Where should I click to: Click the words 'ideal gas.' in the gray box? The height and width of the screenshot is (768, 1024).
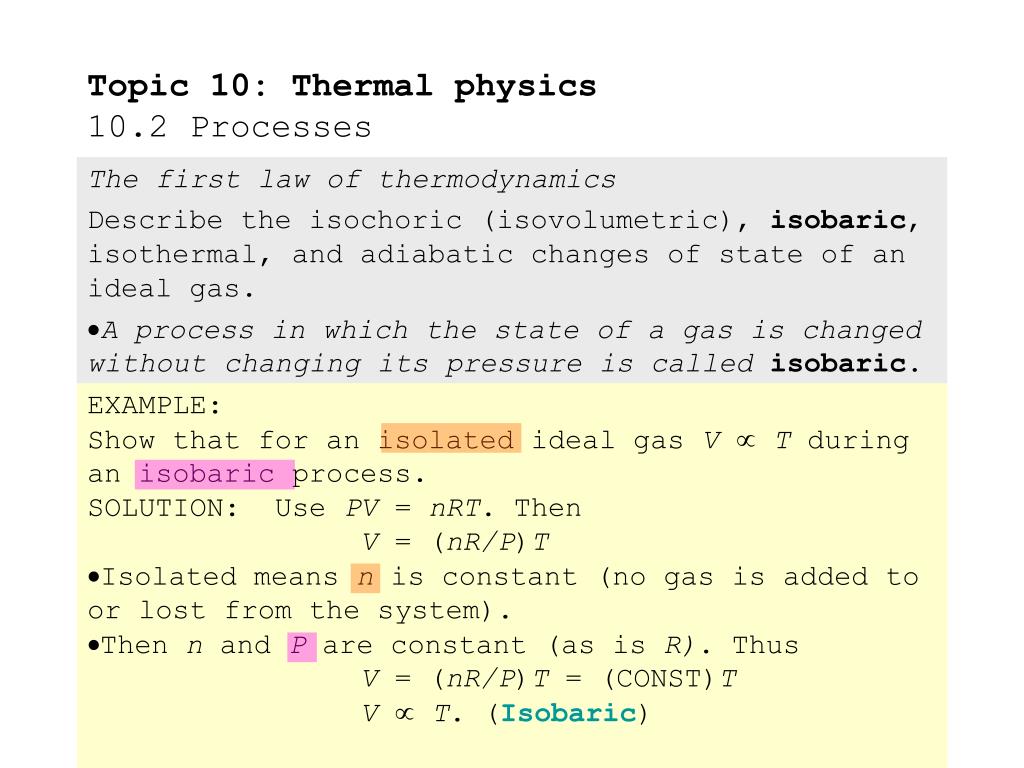(171, 289)
